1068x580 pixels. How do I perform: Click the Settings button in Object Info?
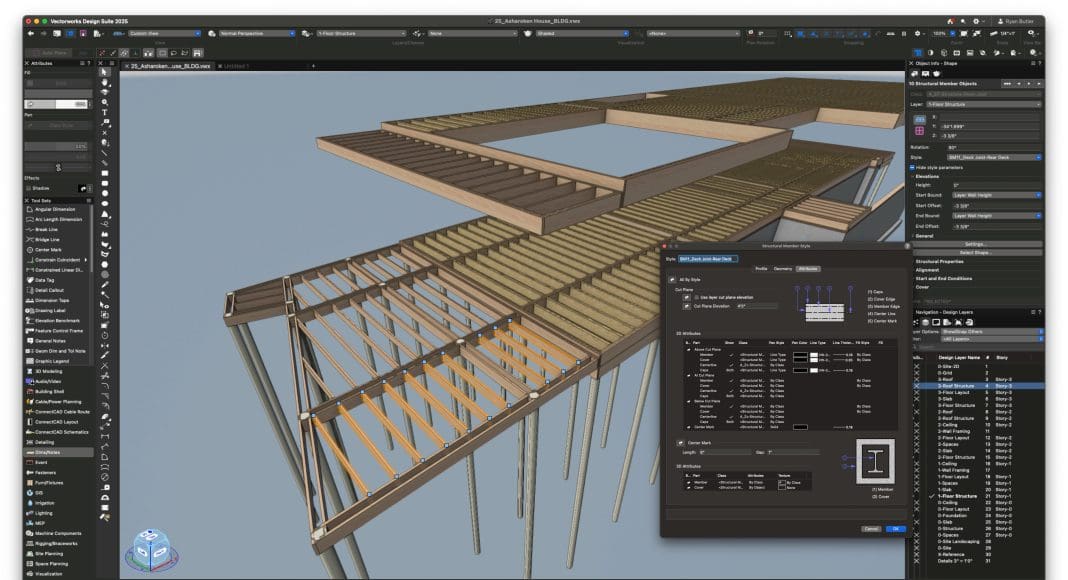tap(975, 243)
